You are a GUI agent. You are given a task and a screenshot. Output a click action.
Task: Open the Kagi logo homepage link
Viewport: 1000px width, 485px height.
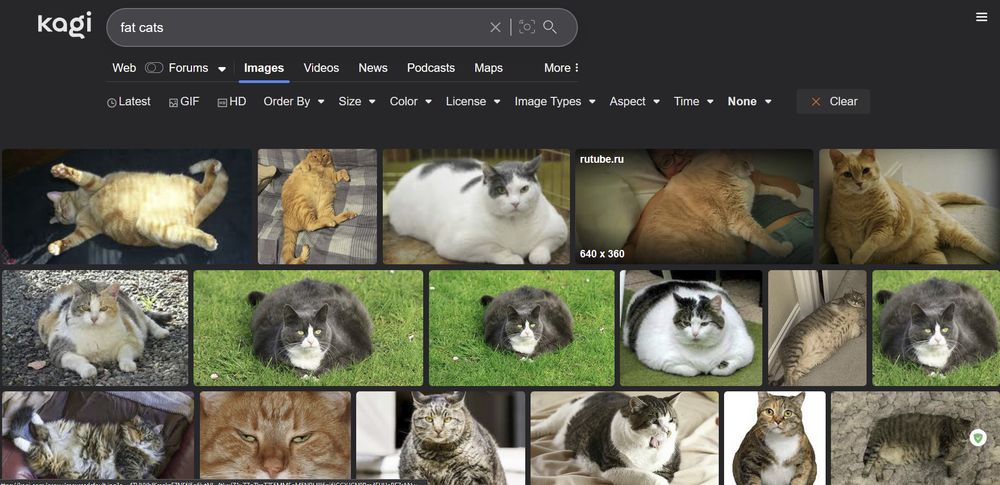click(x=64, y=25)
